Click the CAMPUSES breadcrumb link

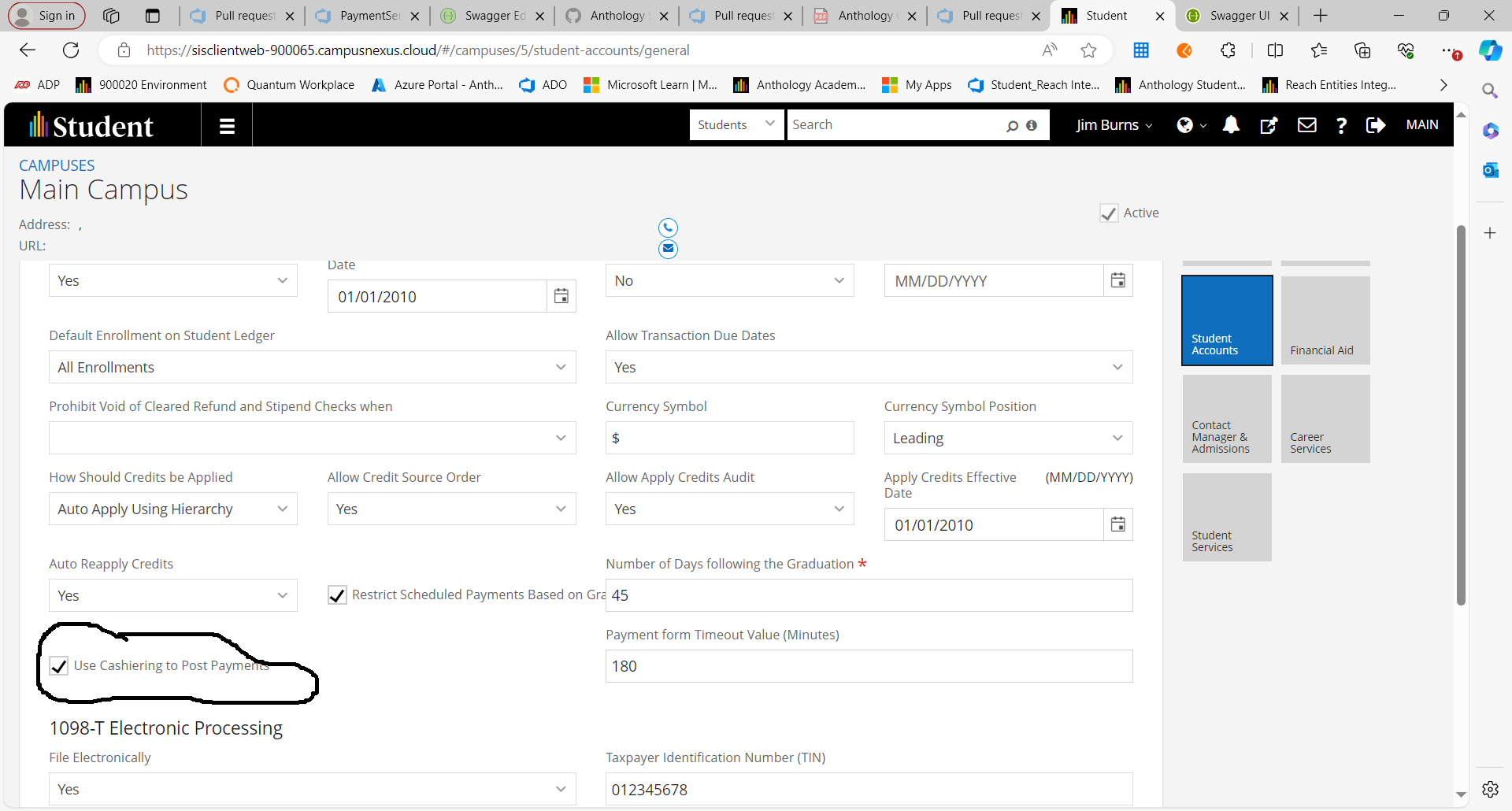57,165
